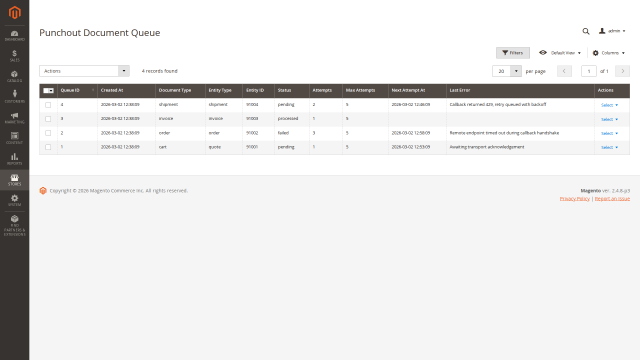Click 'Callback returned 429' error text
The image size is (640, 360).
point(498,104)
